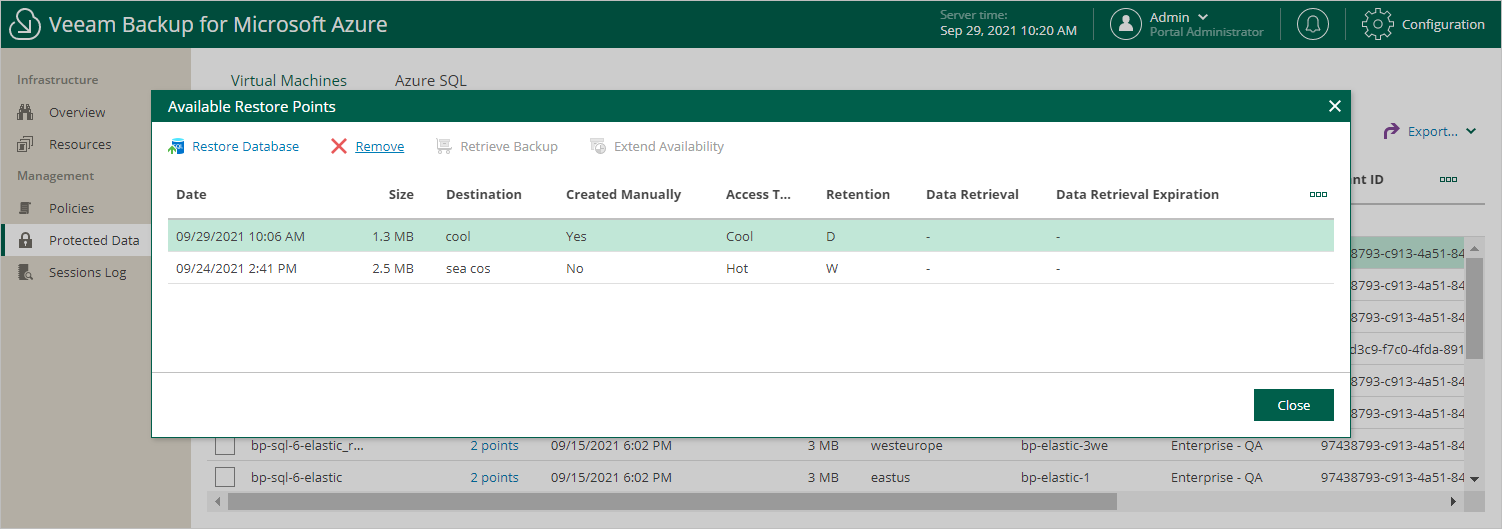This screenshot has height=529, width=1502.
Task: Sort by Retention column header
Action: pyautogui.click(x=858, y=194)
